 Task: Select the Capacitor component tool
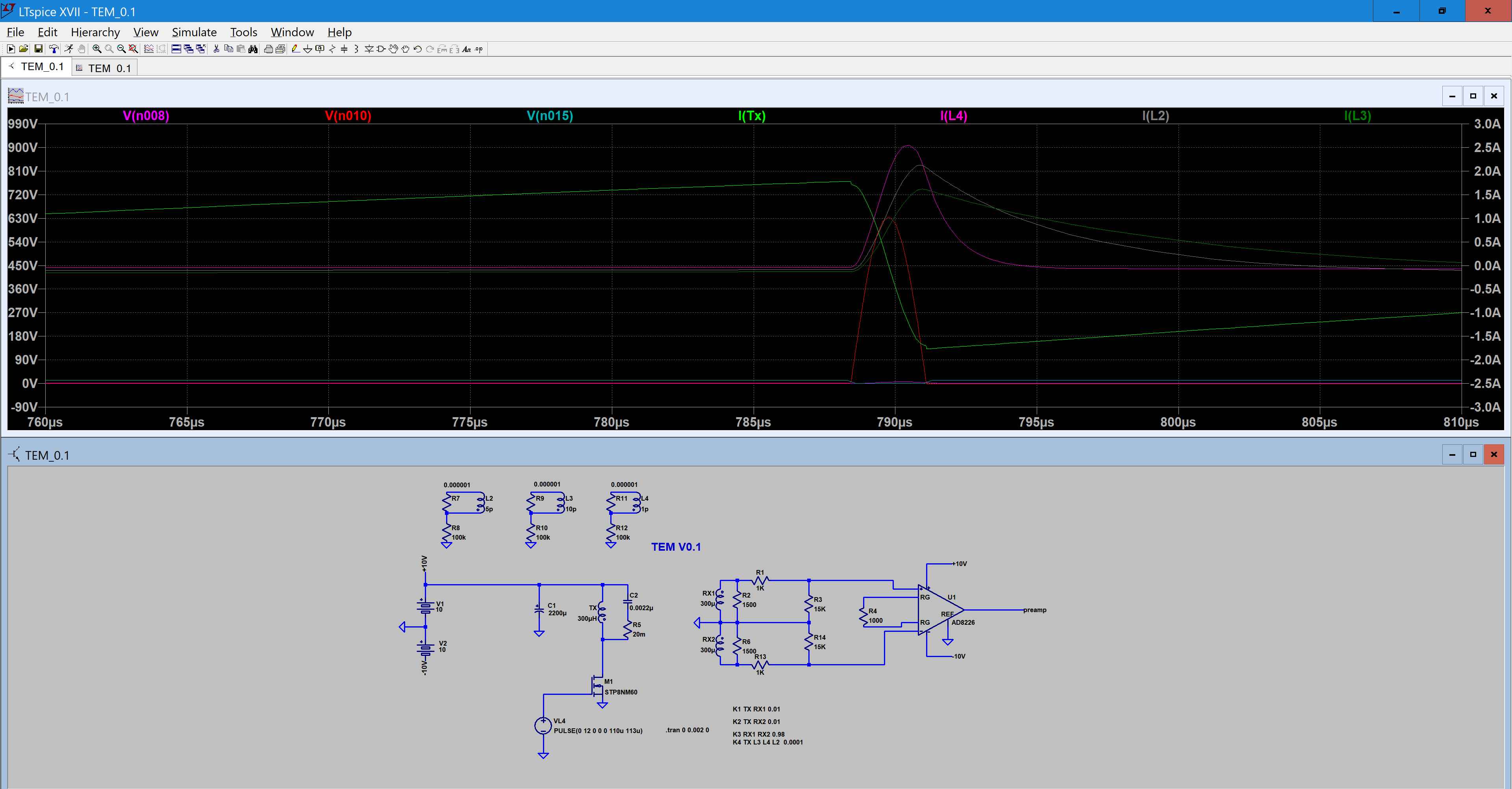pyautogui.click(x=344, y=49)
